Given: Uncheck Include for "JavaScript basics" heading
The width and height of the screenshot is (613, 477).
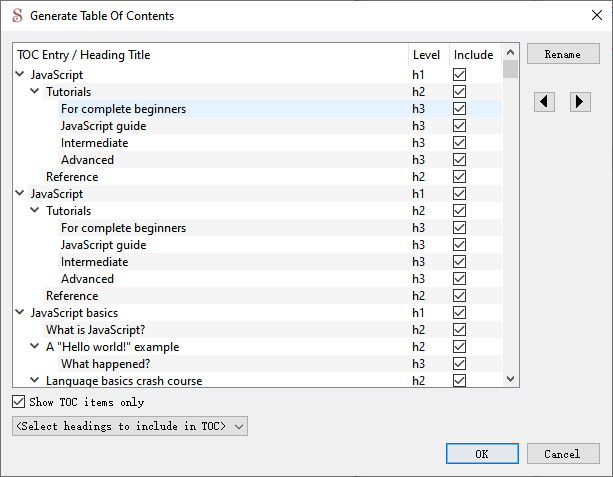Looking at the screenshot, I should (x=459, y=313).
